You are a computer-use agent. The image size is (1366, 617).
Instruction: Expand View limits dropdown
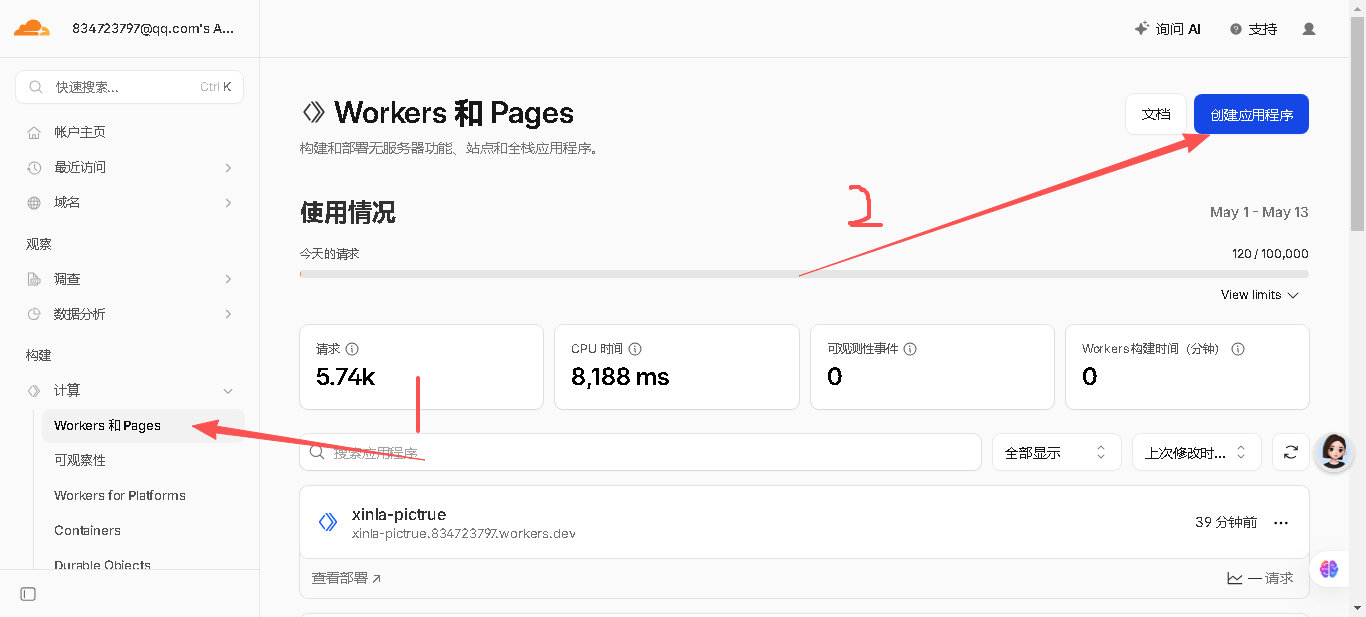pos(1259,295)
